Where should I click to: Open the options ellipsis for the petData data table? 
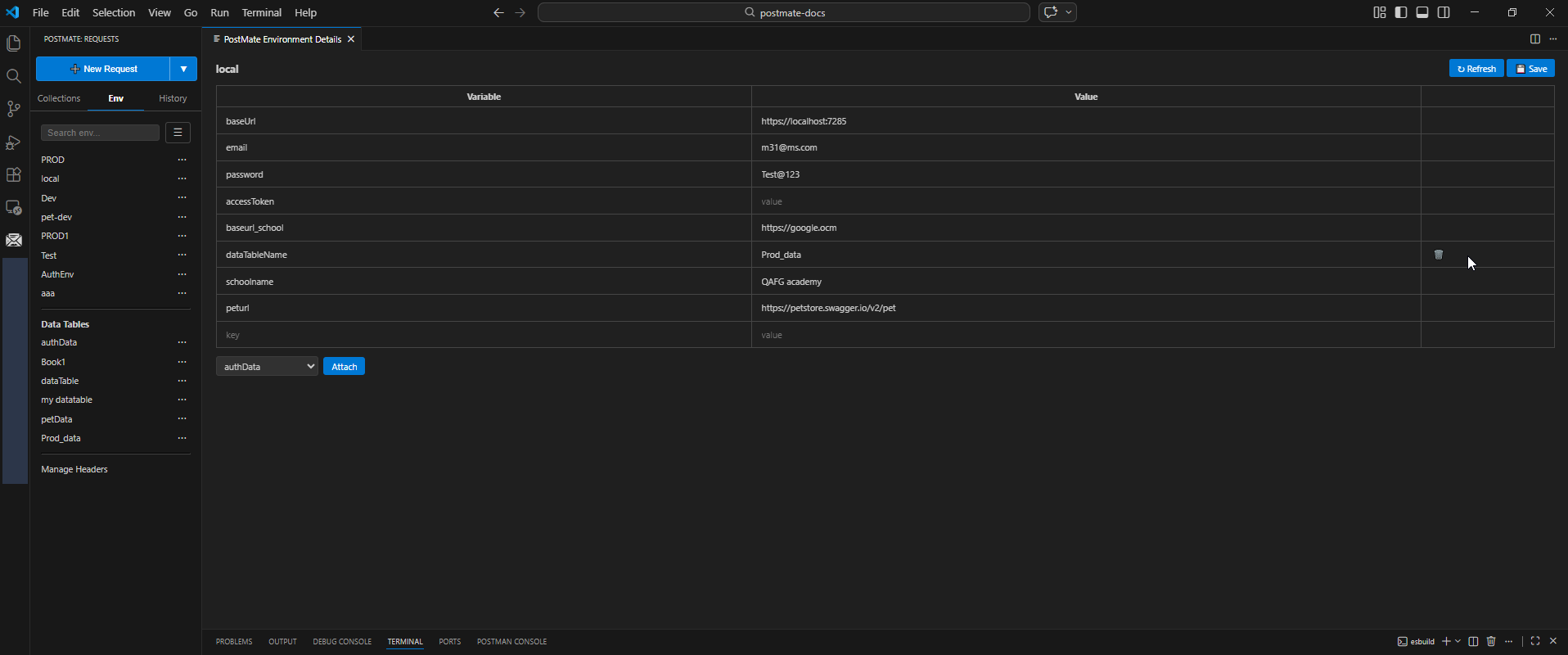182,419
